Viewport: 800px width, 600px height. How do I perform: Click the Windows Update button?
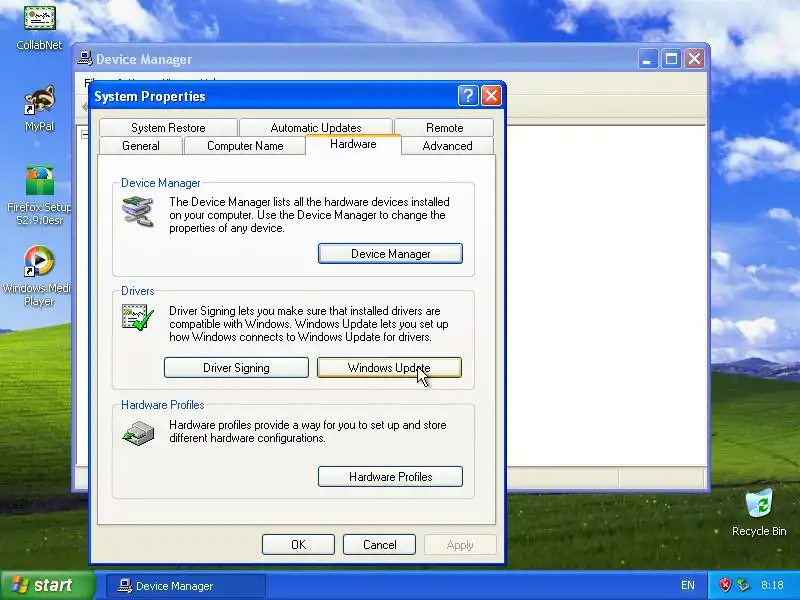click(389, 368)
